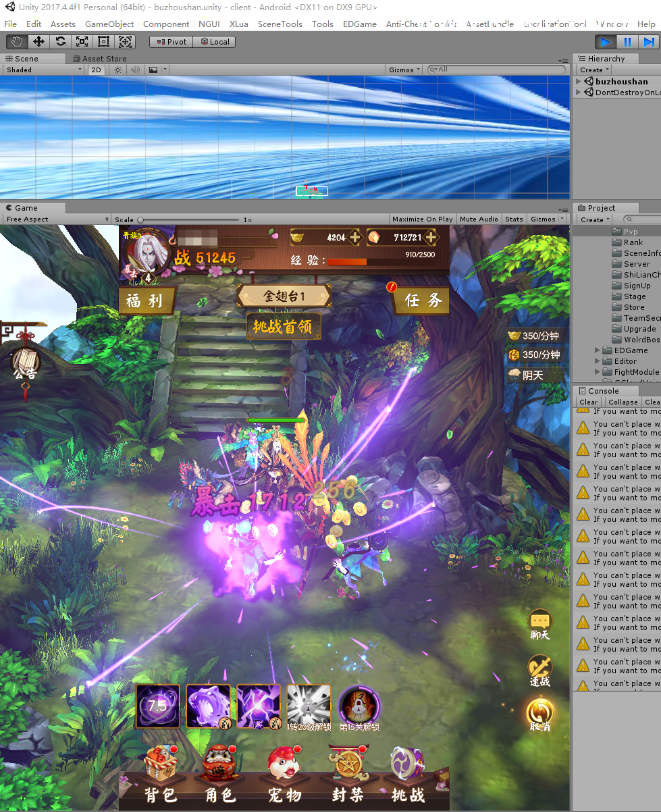Toggle Maximize On Play
Viewport: 661px width, 812px height.
(422, 219)
